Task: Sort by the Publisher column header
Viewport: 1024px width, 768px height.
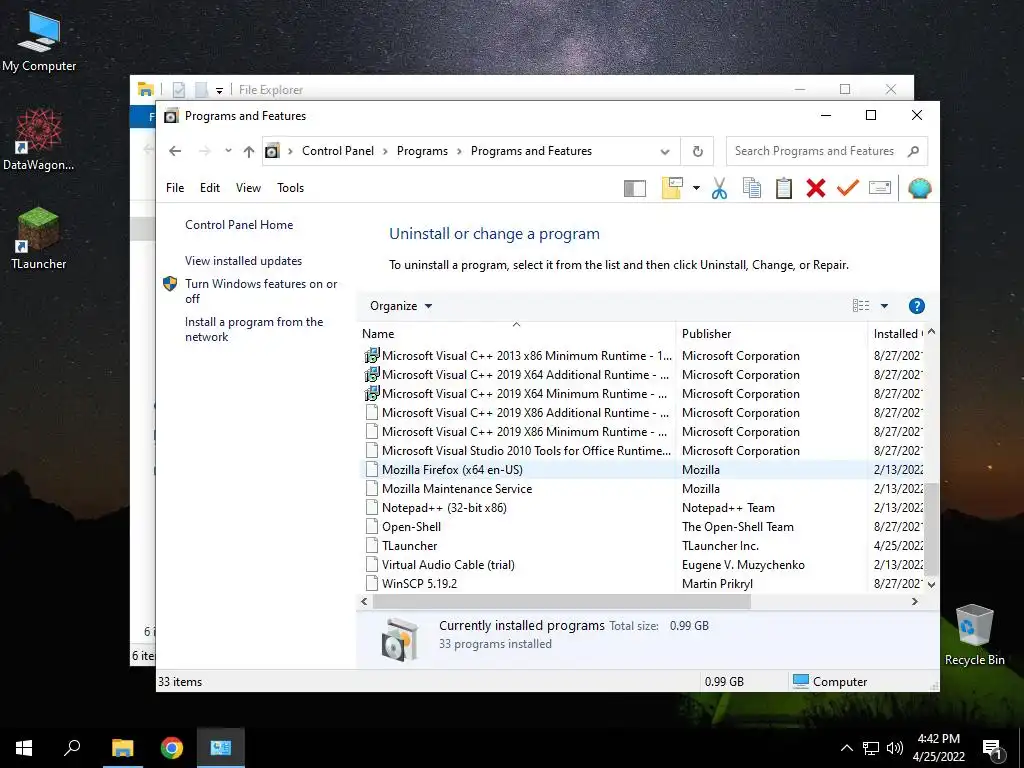Action: 771,334
